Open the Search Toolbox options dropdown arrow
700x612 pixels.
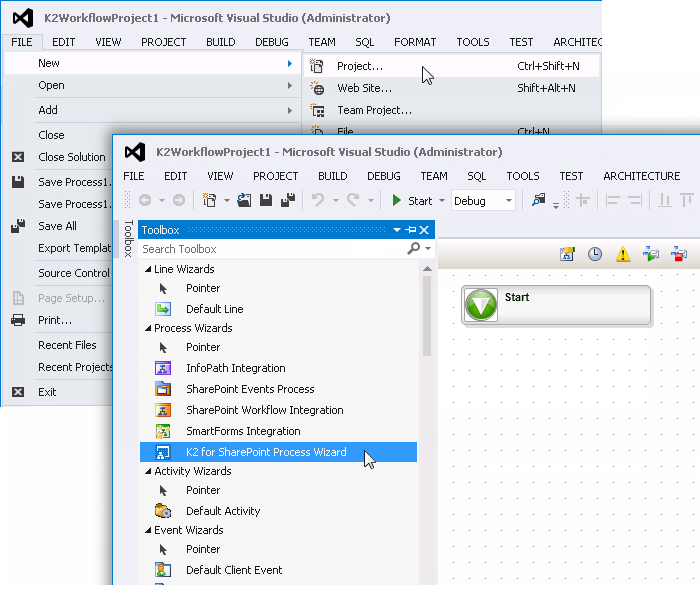(x=428, y=249)
